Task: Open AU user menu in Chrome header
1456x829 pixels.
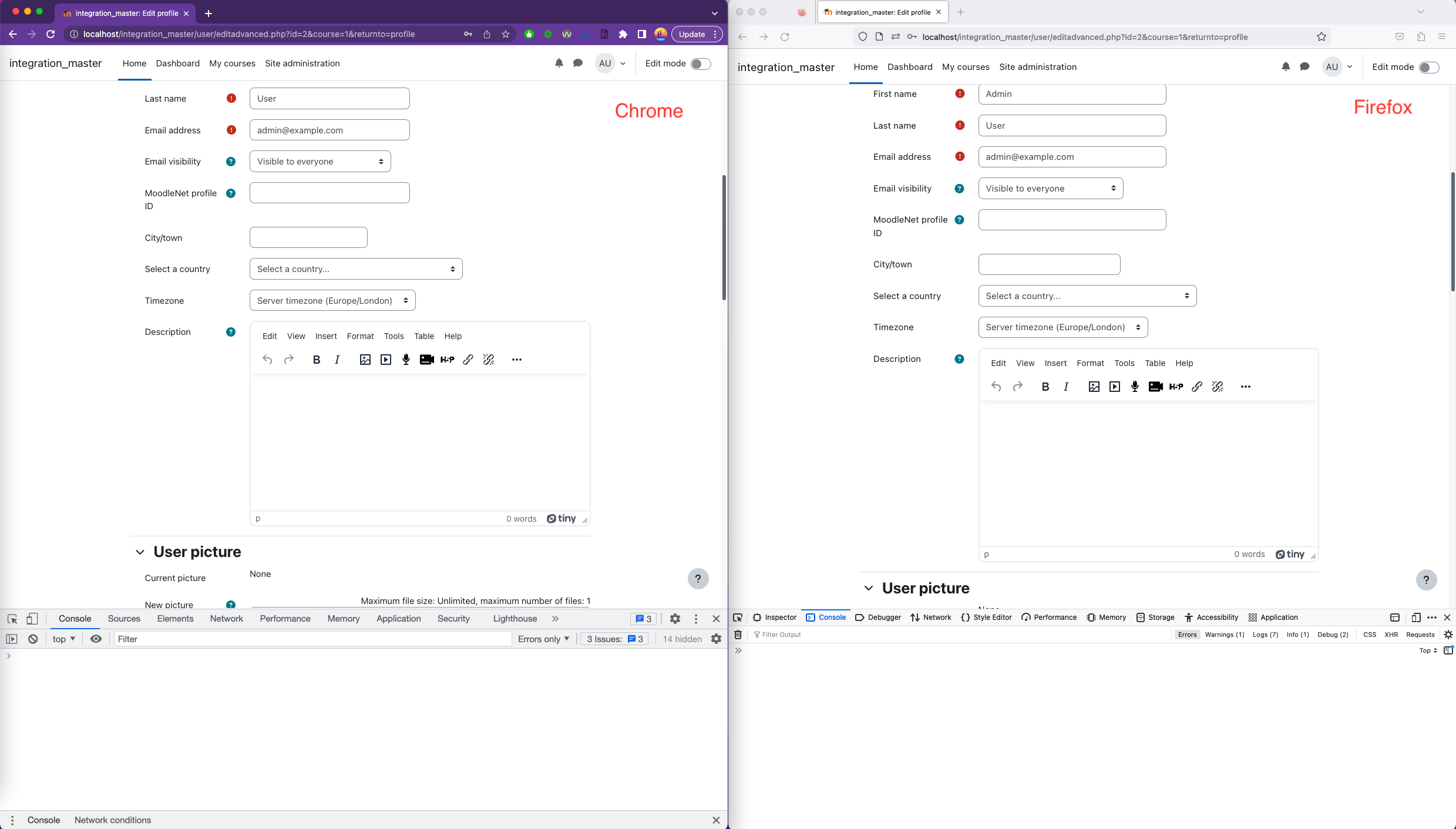Action: tap(611, 63)
